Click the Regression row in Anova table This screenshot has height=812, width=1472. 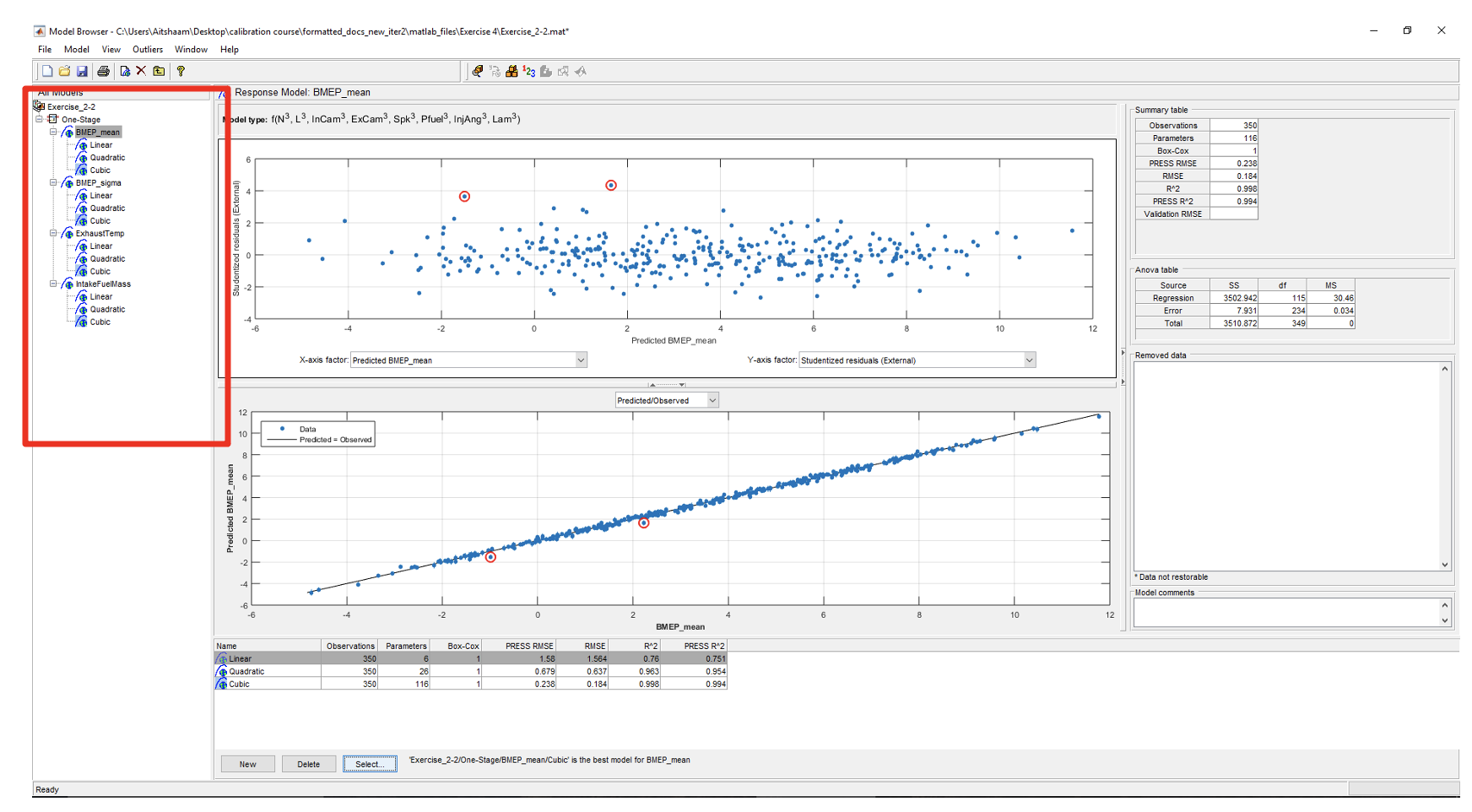point(1246,298)
